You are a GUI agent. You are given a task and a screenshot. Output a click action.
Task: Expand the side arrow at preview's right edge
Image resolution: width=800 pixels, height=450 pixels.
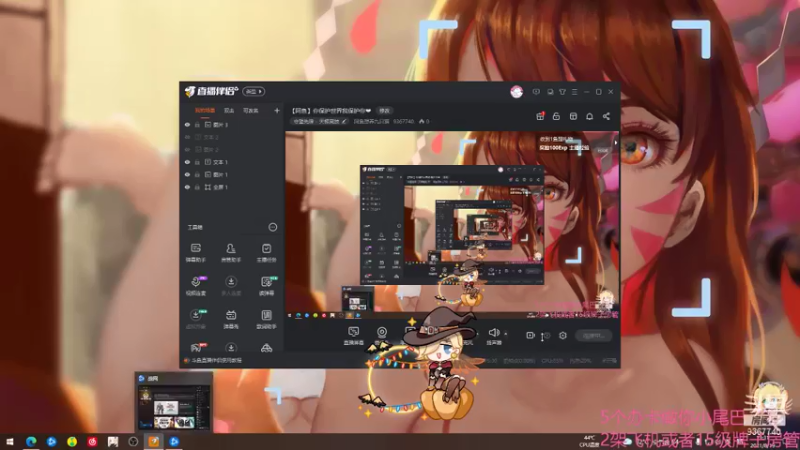tap(616, 143)
